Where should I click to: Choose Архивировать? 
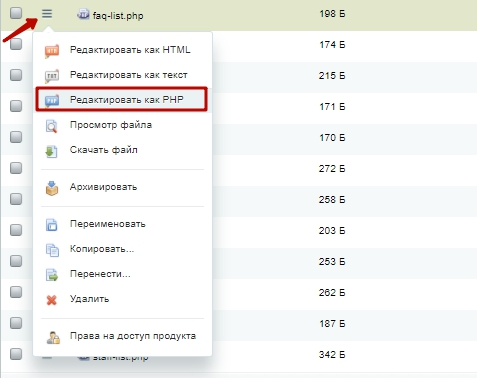pyautogui.click(x=103, y=187)
